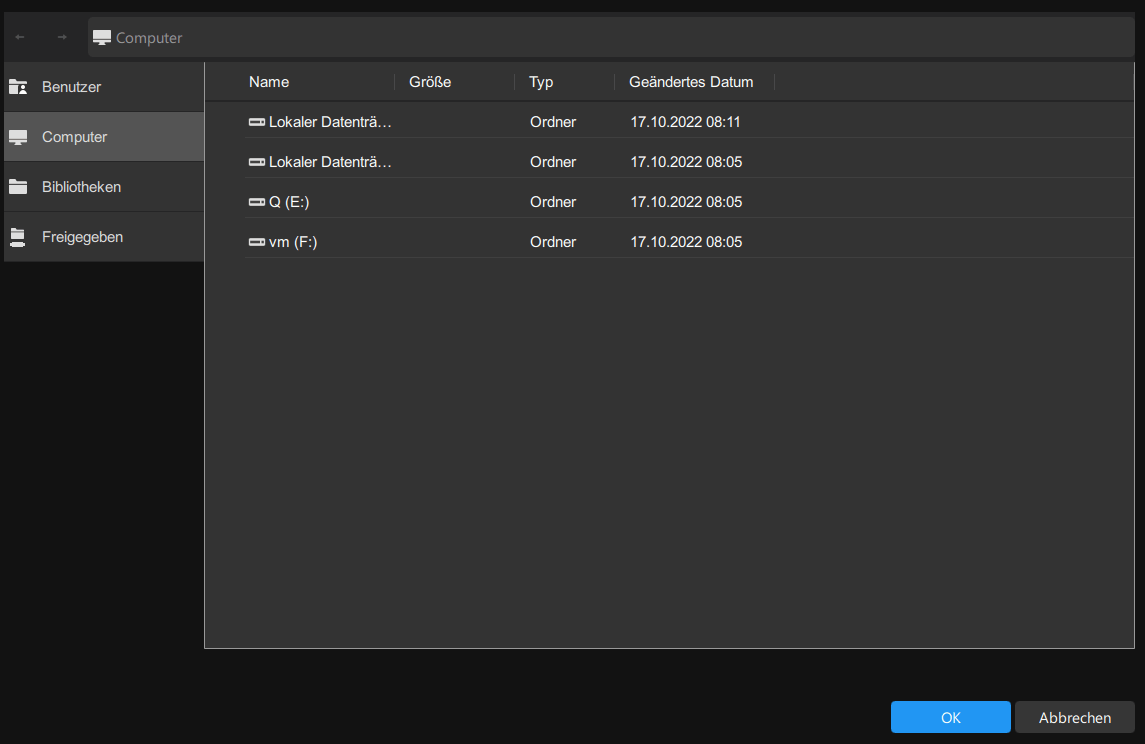Select the second Lokaler Datenträger row name

pyautogui.click(x=330, y=162)
